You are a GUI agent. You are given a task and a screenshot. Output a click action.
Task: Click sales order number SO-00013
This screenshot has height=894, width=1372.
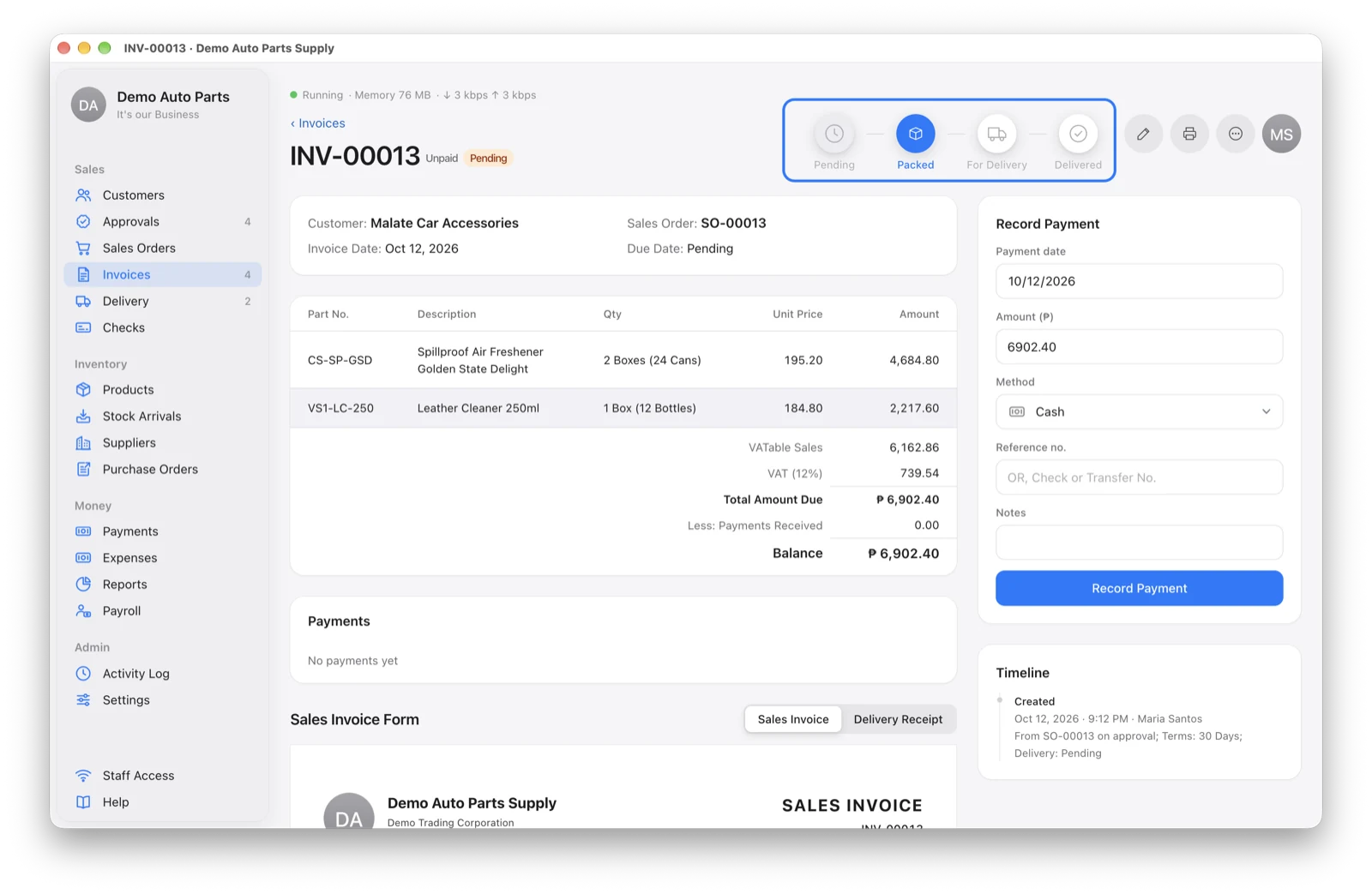click(x=733, y=224)
